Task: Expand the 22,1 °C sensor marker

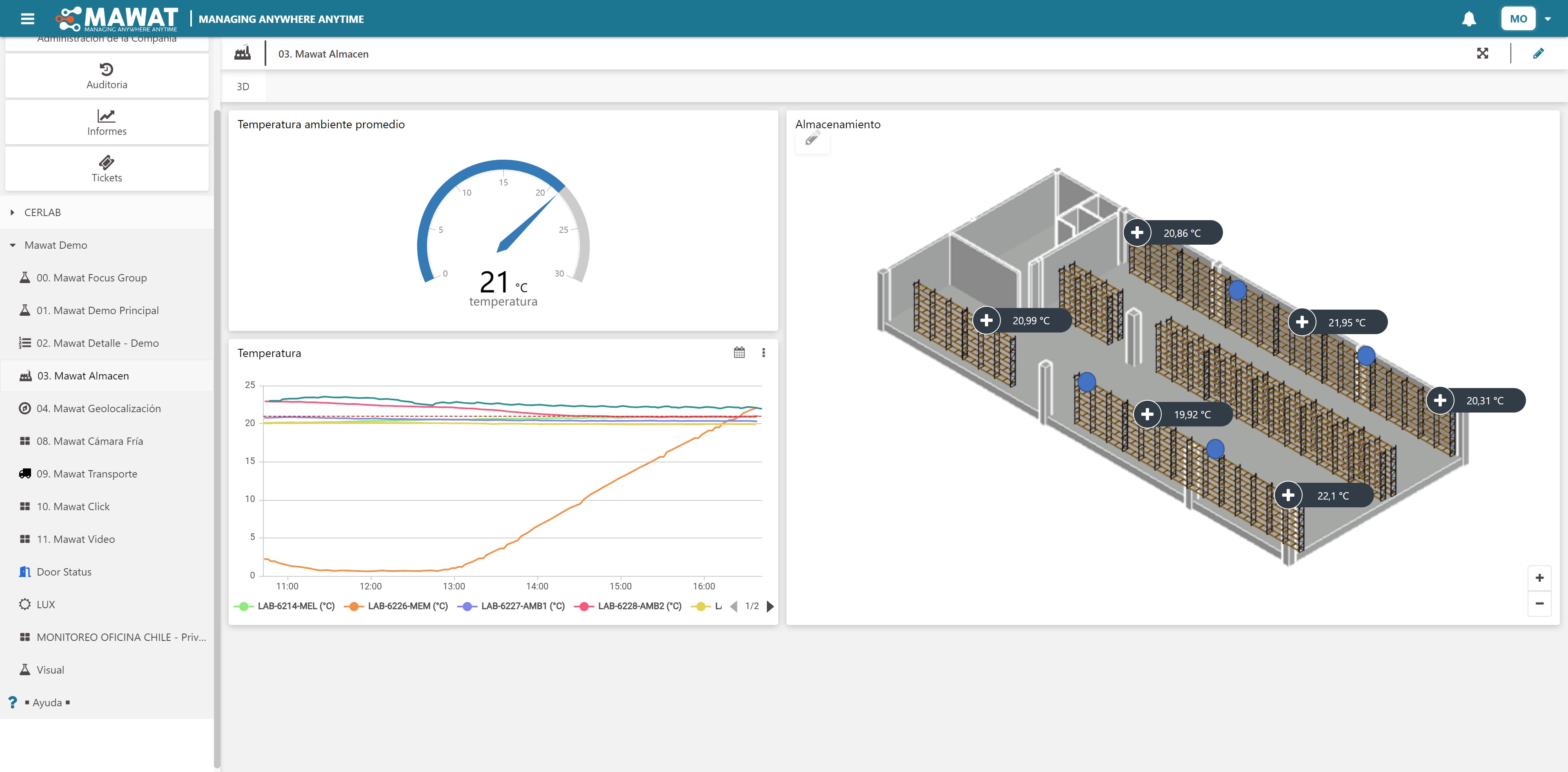Action: pyautogui.click(x=1288, y=495)
